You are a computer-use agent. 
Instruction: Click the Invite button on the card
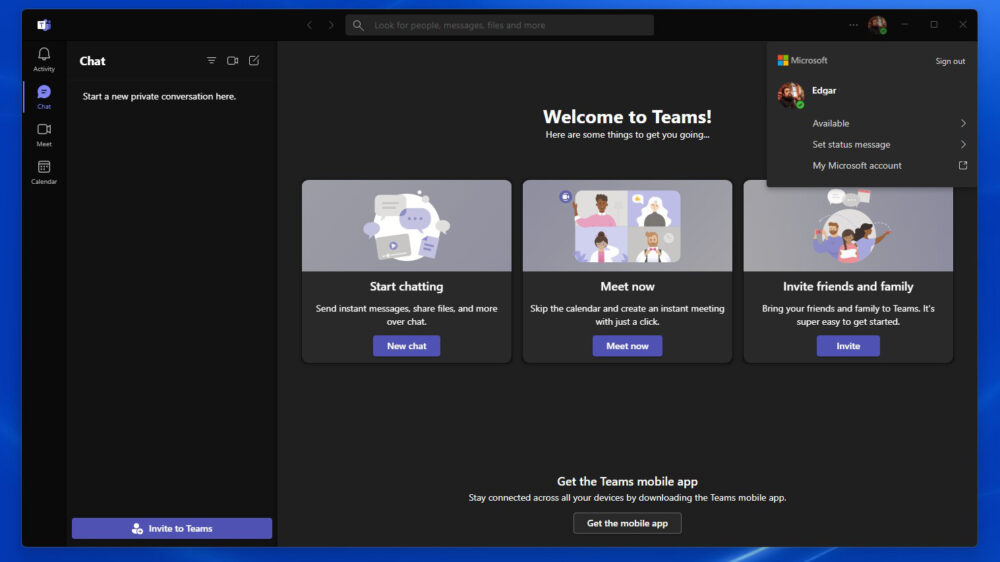tap(848, 346)
